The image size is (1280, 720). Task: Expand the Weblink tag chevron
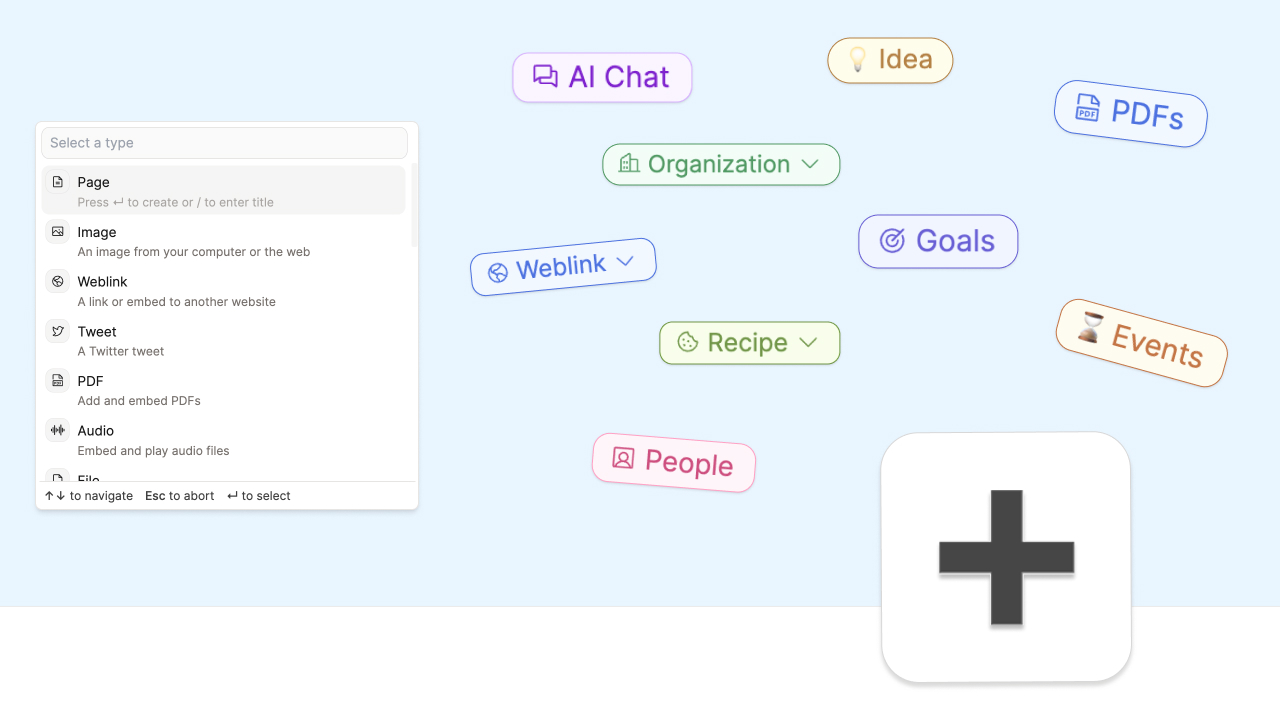click(x=625, y=261)
